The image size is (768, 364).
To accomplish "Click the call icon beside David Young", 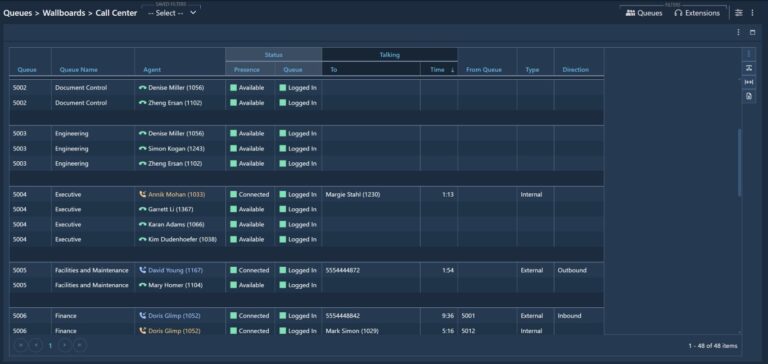I will [x=143, y=270].
